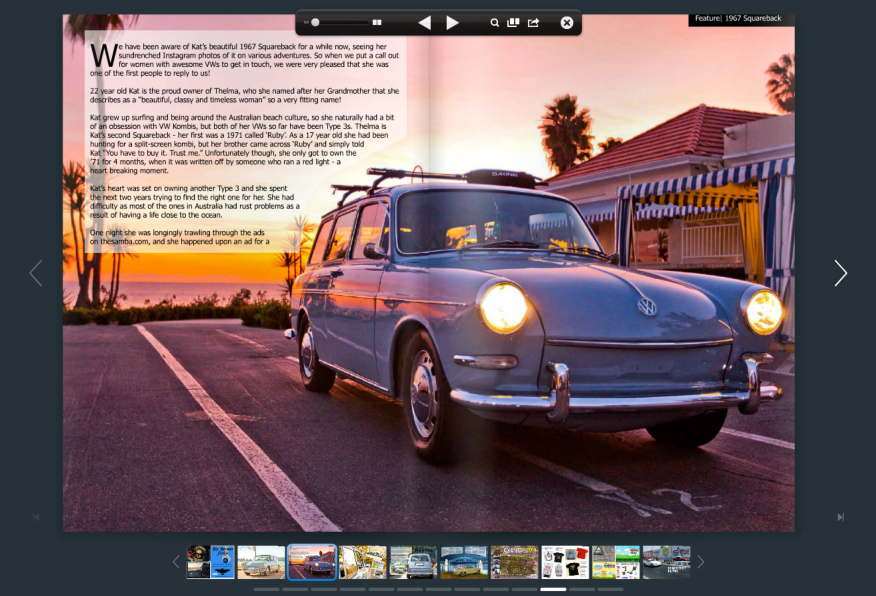
Task: Open thumbnail of white car at drag strip
Action: 666,562
